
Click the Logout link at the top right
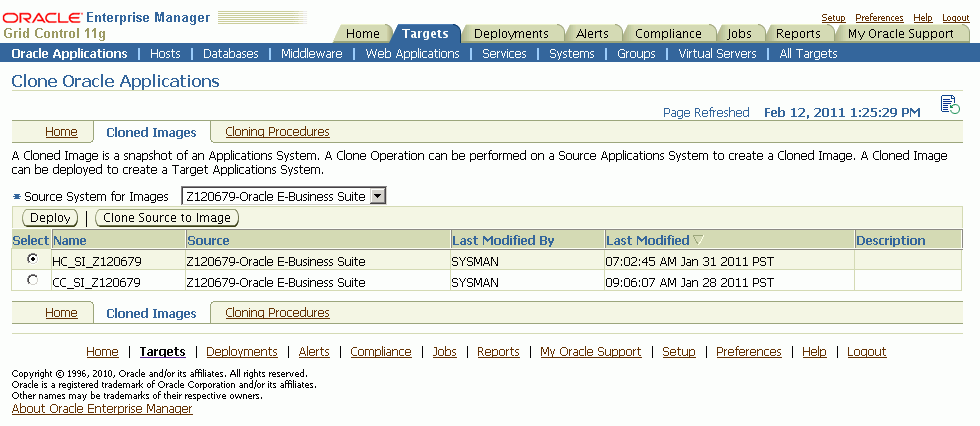tap(956, 18)
